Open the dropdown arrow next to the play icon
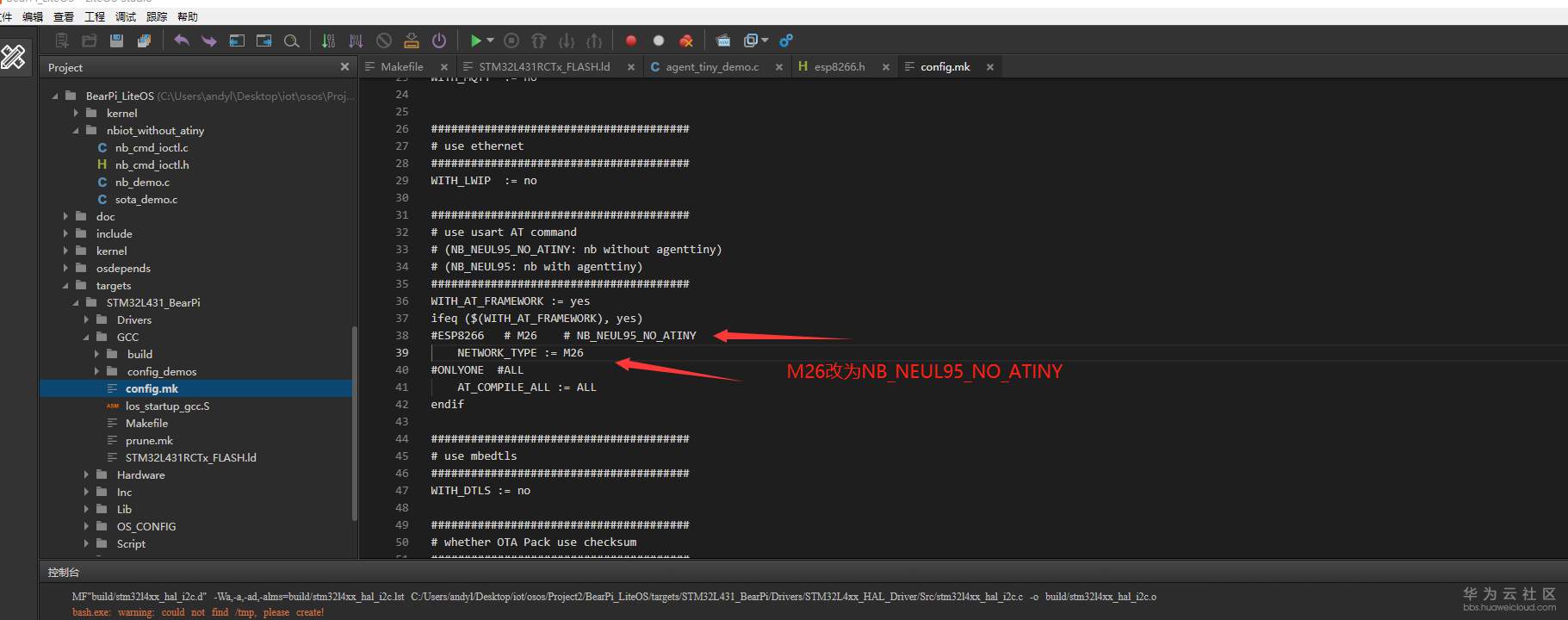The width and height of the screenshot is (1568, 620). point(490,40)
